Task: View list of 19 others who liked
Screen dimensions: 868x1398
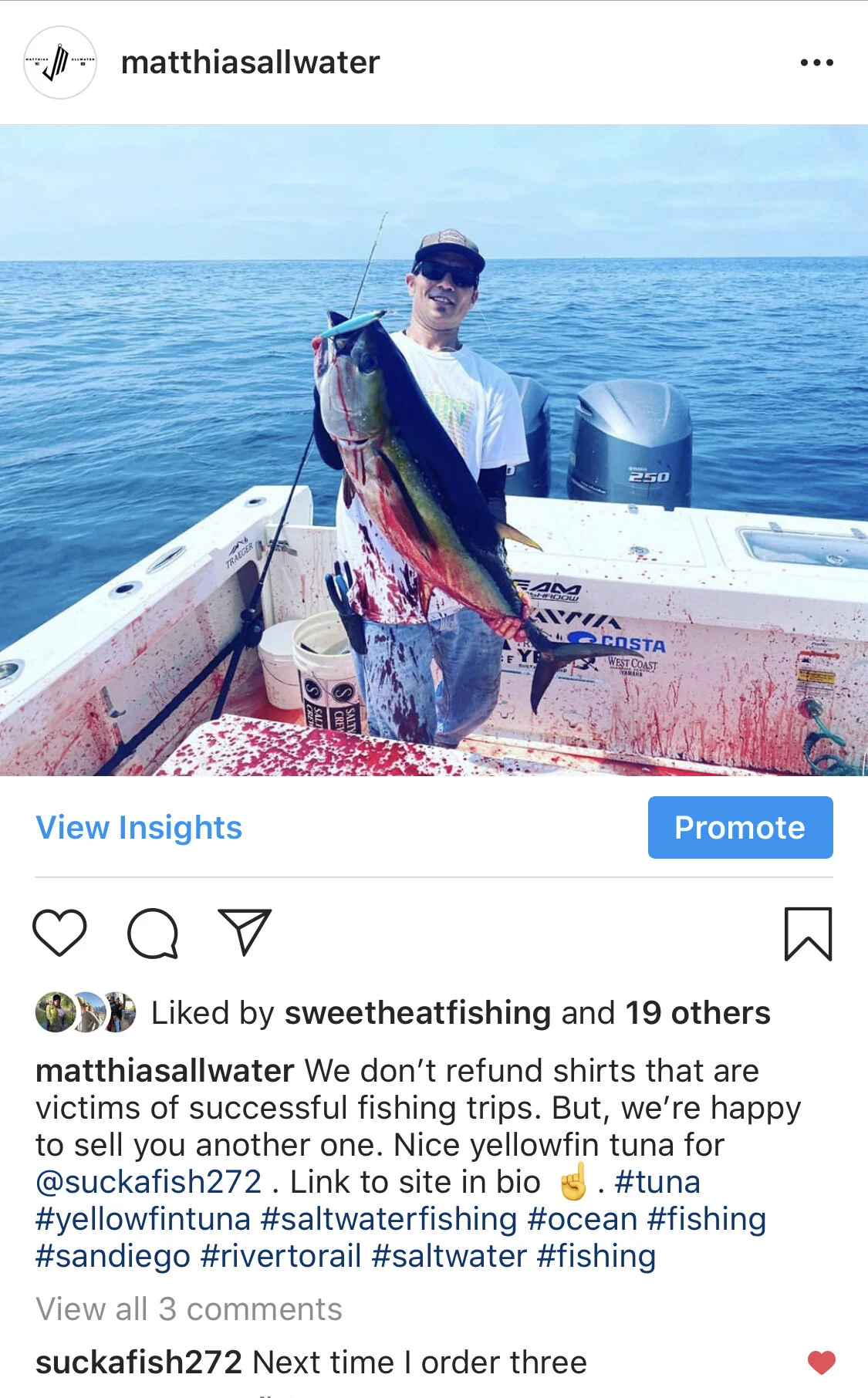Action: click(697, 1012)
